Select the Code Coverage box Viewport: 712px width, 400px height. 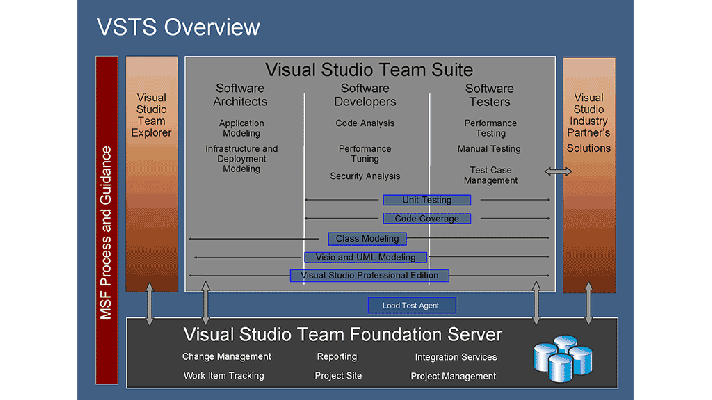pos(427,218)
